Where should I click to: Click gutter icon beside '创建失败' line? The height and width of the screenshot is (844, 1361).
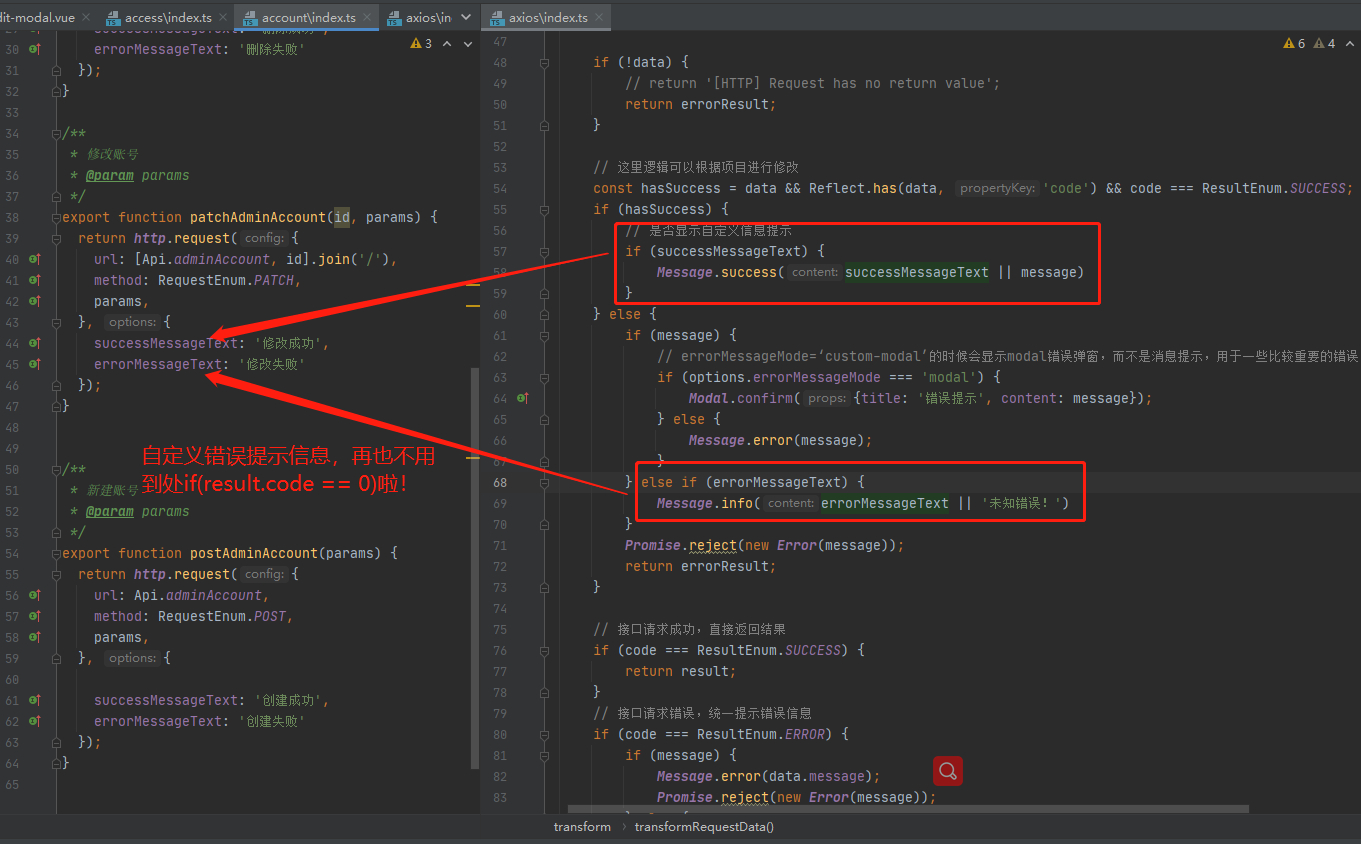[35, 721]
